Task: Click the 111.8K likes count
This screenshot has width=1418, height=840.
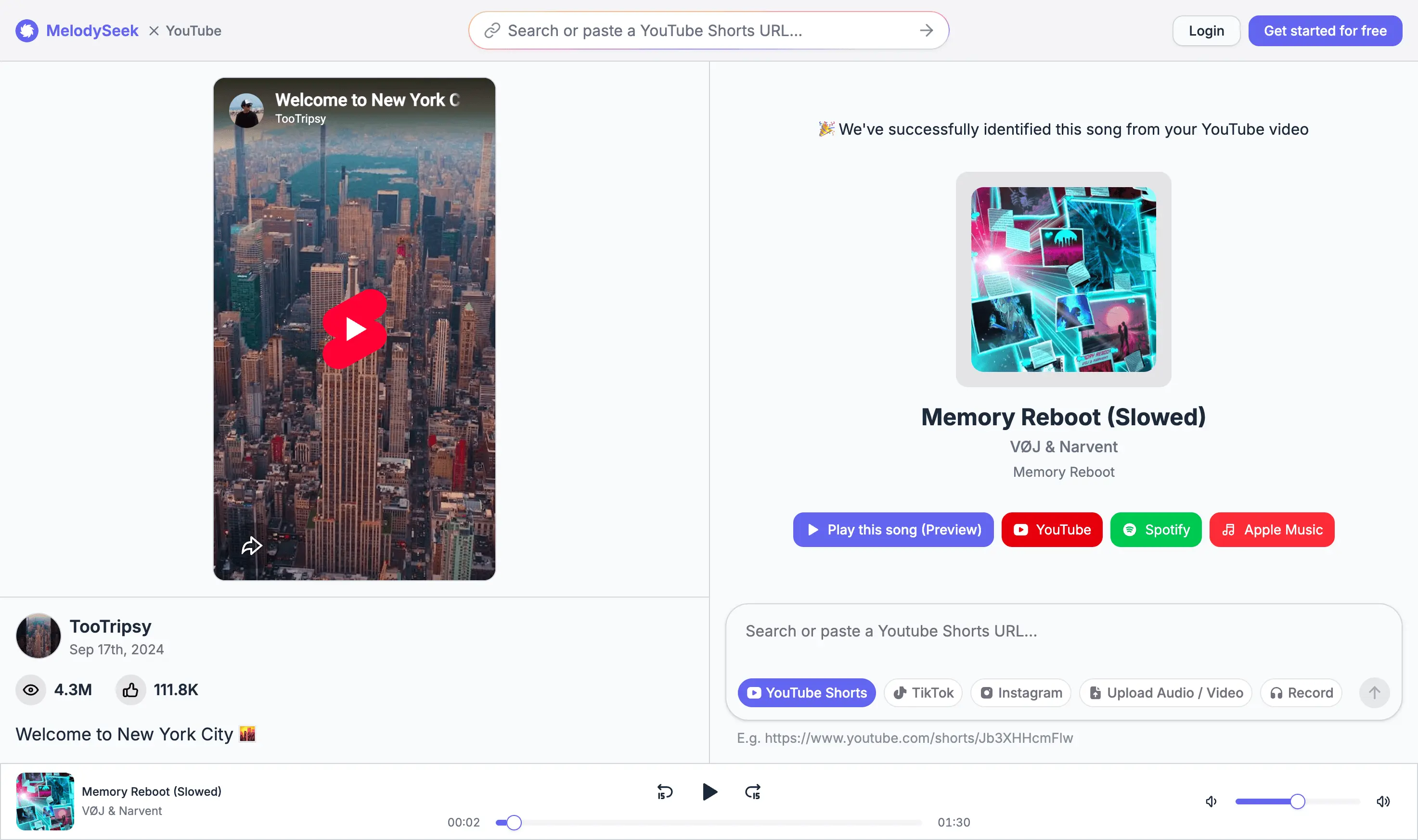Action: pos(176,690)
